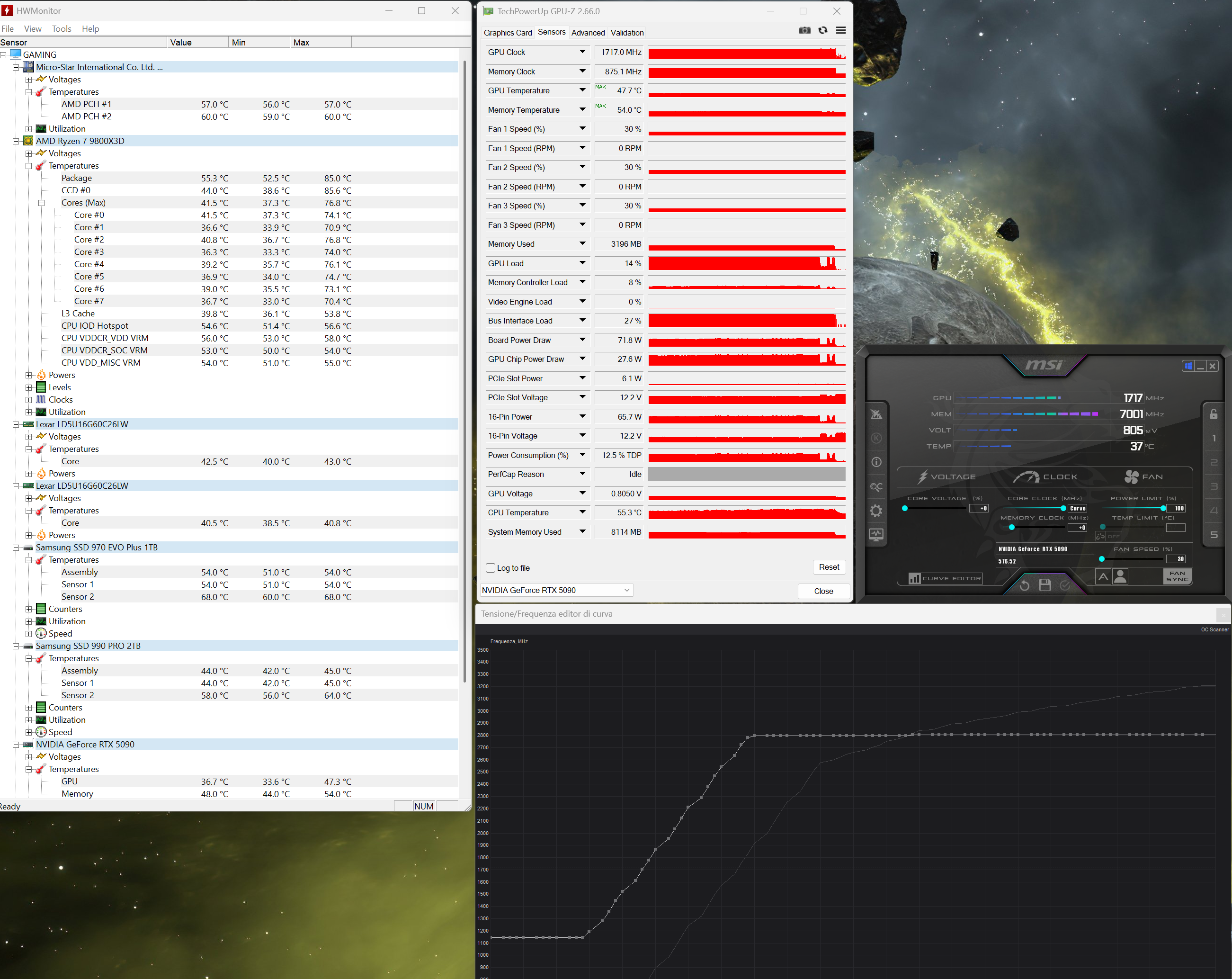The height and width of the screenshot is (979, 1232).
Task: Open HWMonitor Tools menu
Action: pyautogui.click(x=61, y=28)
